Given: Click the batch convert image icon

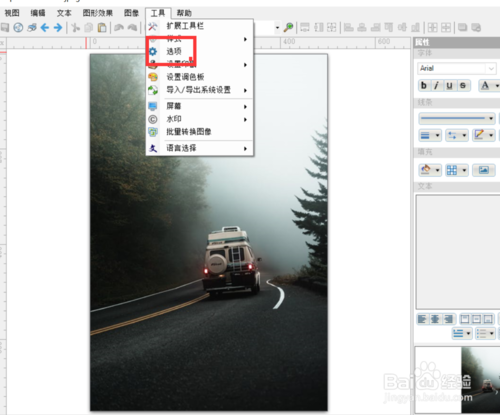Looking at the screenshot, I should 153,132.
